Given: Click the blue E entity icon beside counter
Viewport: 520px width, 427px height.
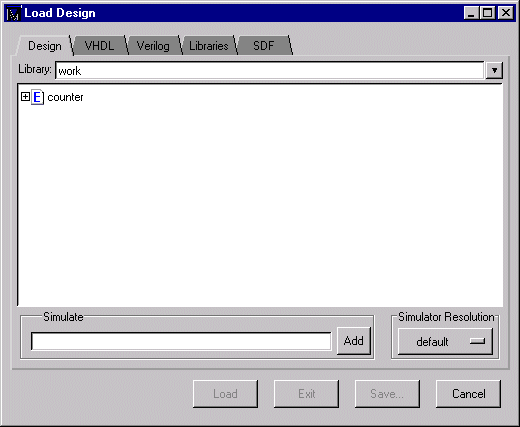Looking at the screenshot, I should click(38, 97).
